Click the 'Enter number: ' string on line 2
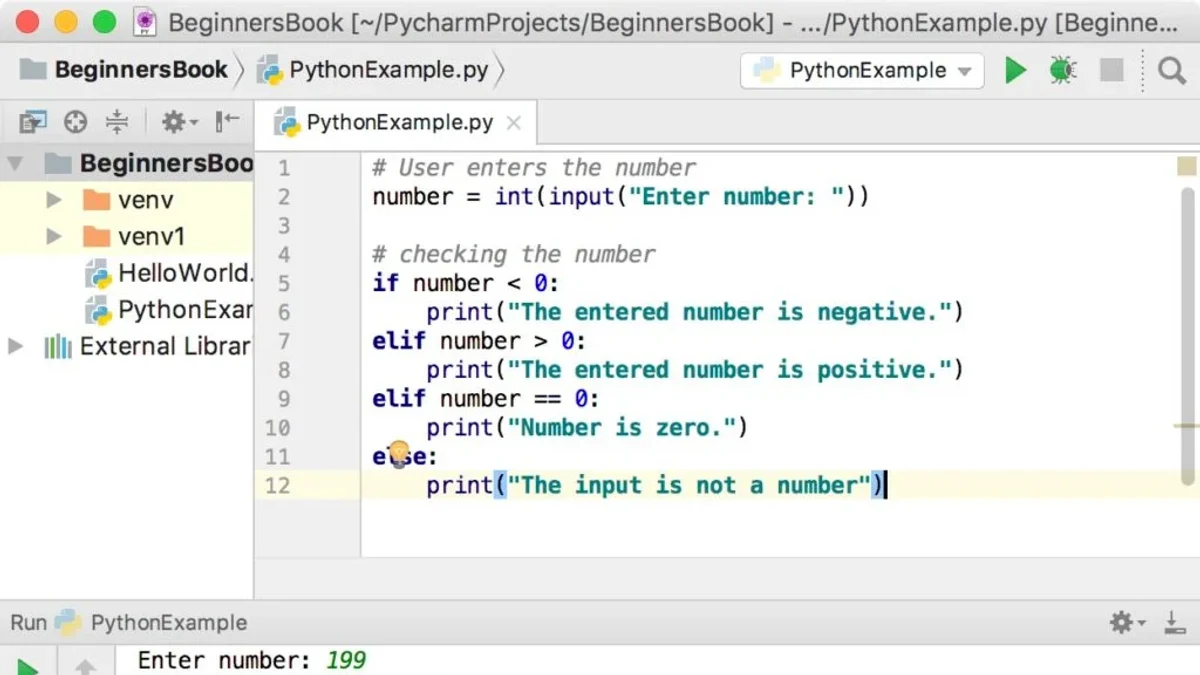 tap(737, 196)
